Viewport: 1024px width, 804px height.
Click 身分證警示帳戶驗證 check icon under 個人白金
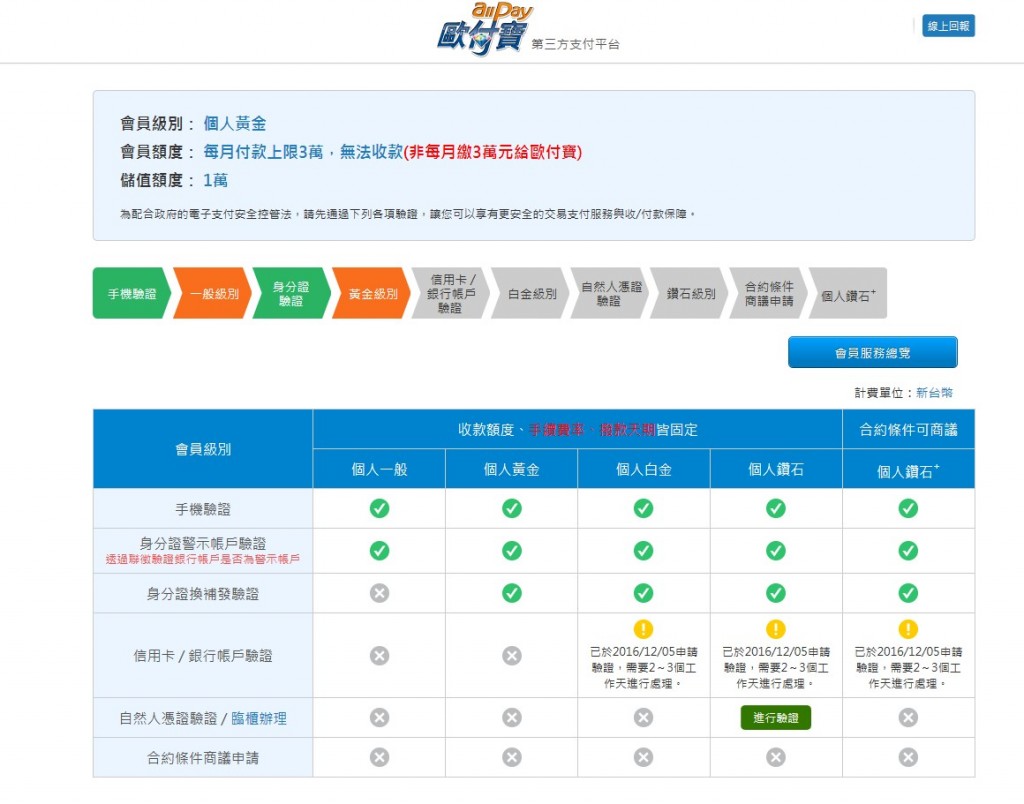coord(643,551)
